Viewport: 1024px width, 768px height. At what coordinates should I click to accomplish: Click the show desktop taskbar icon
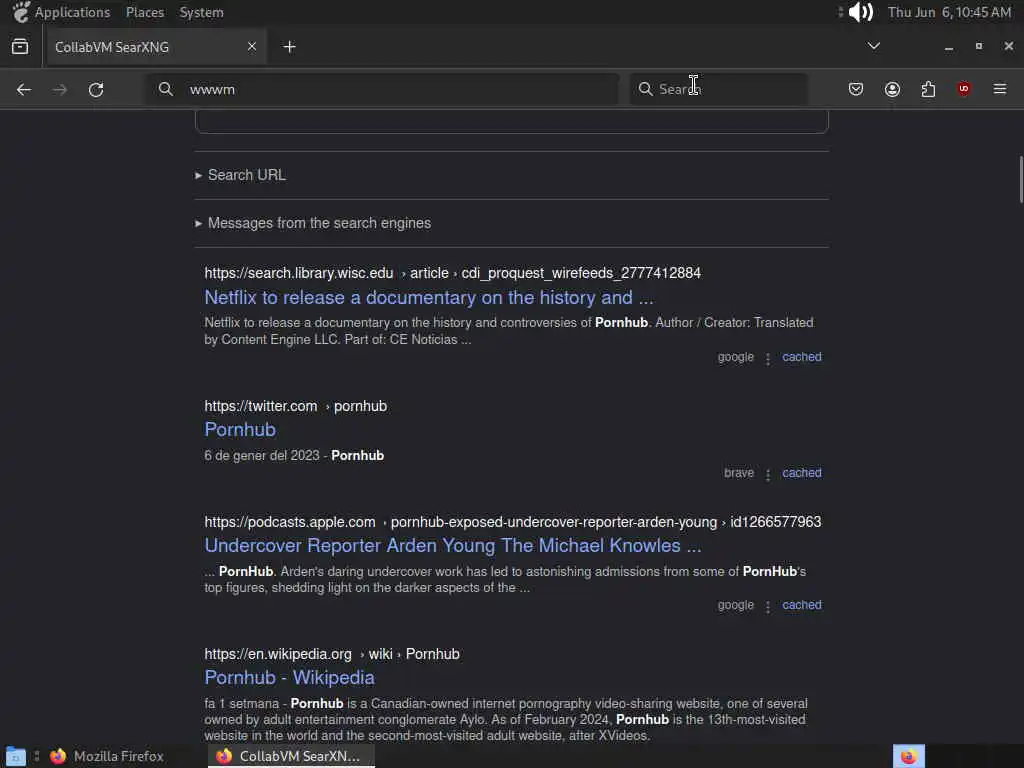point(15,756)
